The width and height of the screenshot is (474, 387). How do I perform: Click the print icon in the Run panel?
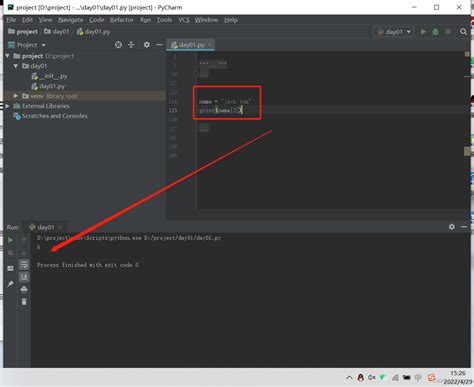coord(24,289)
